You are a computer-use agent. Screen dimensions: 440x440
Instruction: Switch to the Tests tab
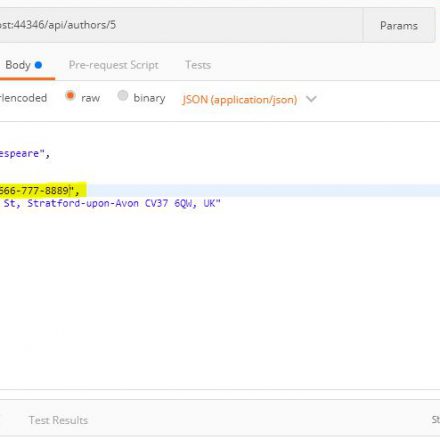tap(198, 65)
